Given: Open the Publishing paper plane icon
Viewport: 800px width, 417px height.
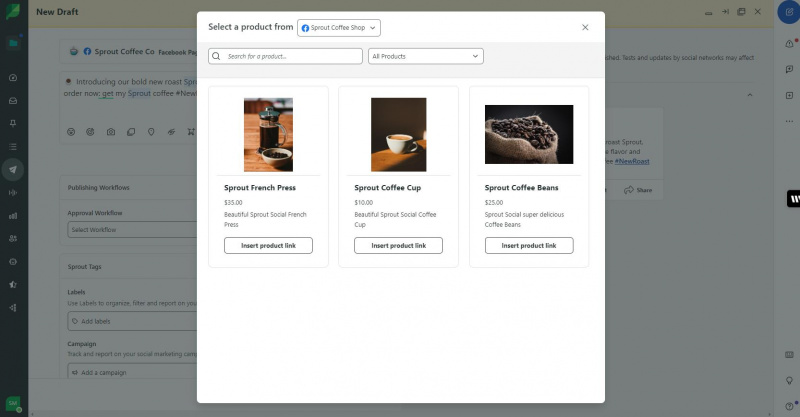Looking at the screenshot, I should coord(13,169).
